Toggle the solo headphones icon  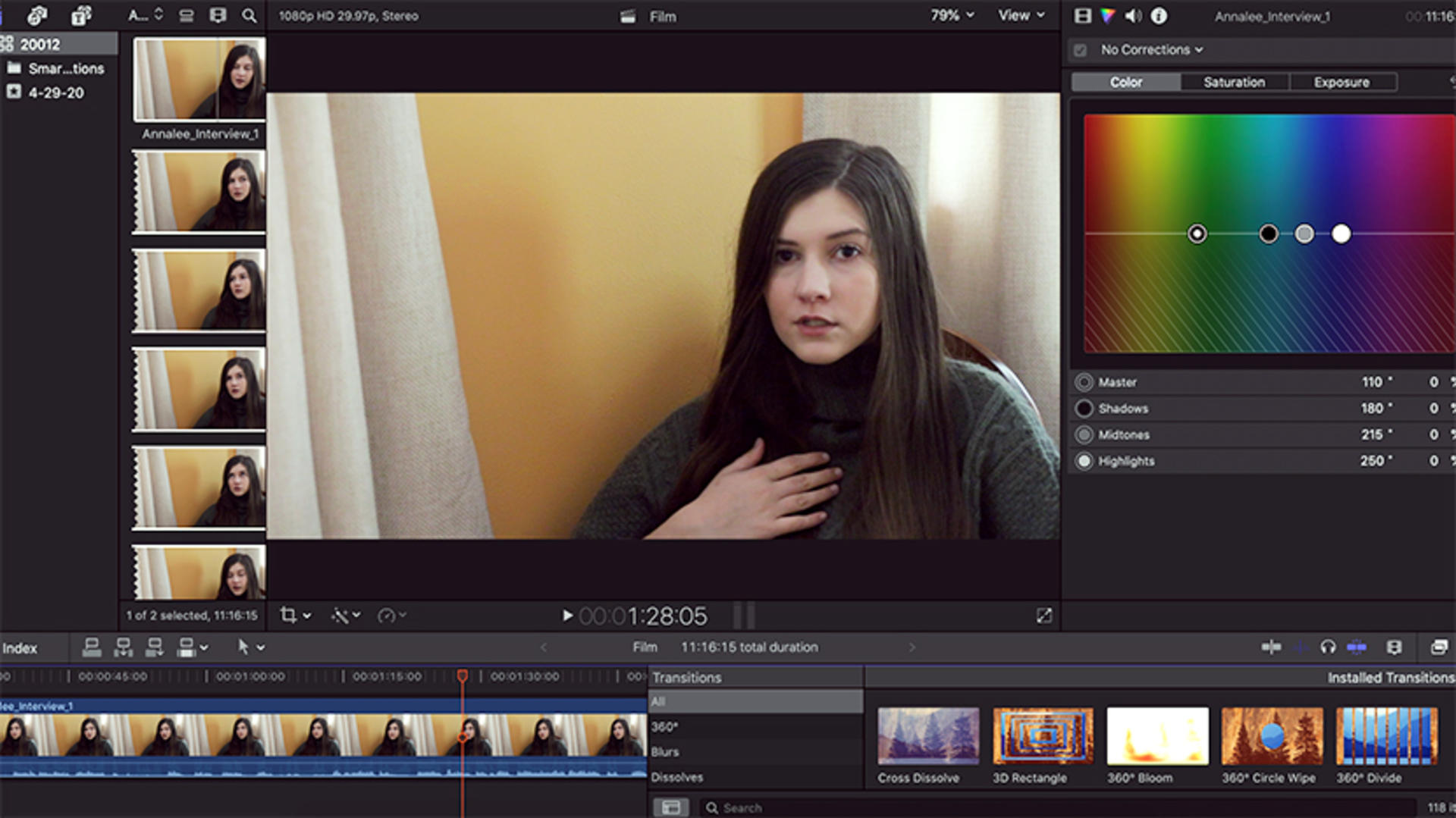coord(1328,647)
